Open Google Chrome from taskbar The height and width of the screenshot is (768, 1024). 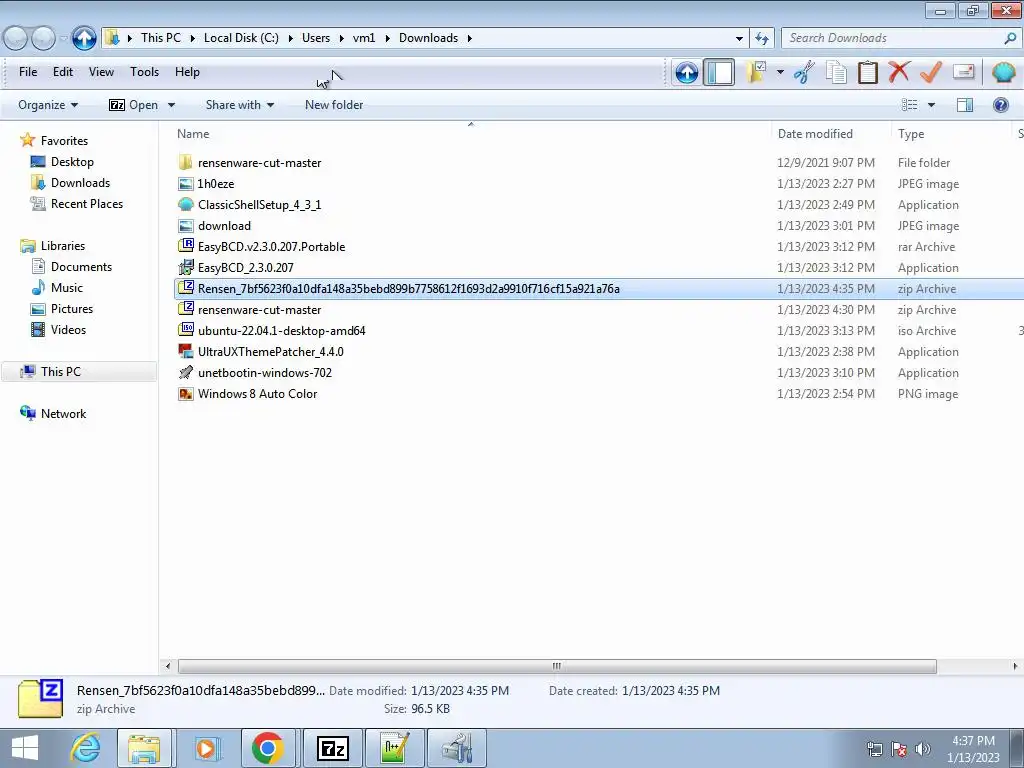click(x=268, y=748)
